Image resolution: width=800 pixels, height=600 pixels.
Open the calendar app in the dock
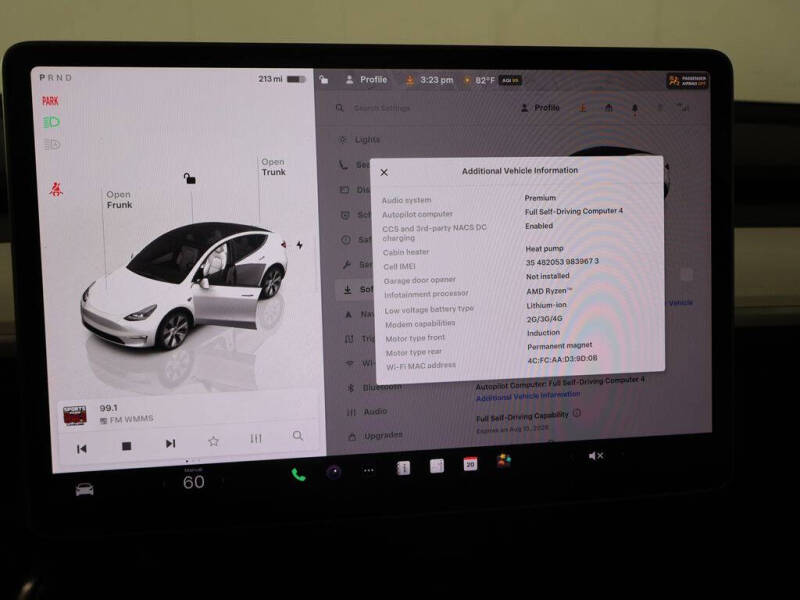470,464
